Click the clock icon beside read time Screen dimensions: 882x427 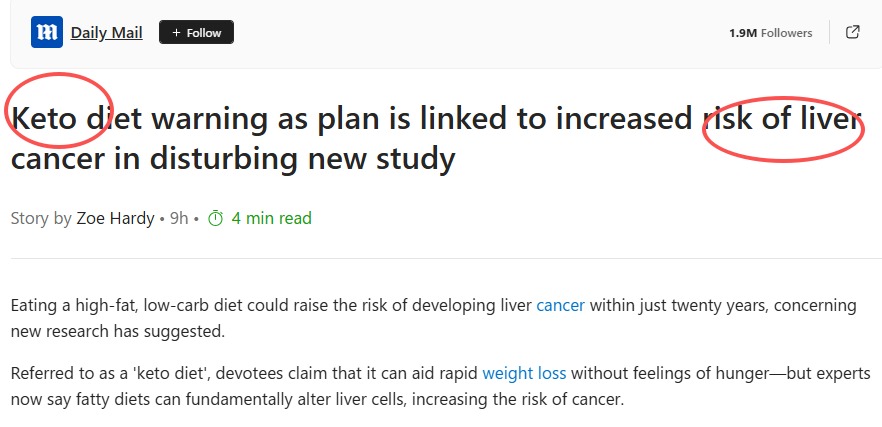click(x=215, y=218)
